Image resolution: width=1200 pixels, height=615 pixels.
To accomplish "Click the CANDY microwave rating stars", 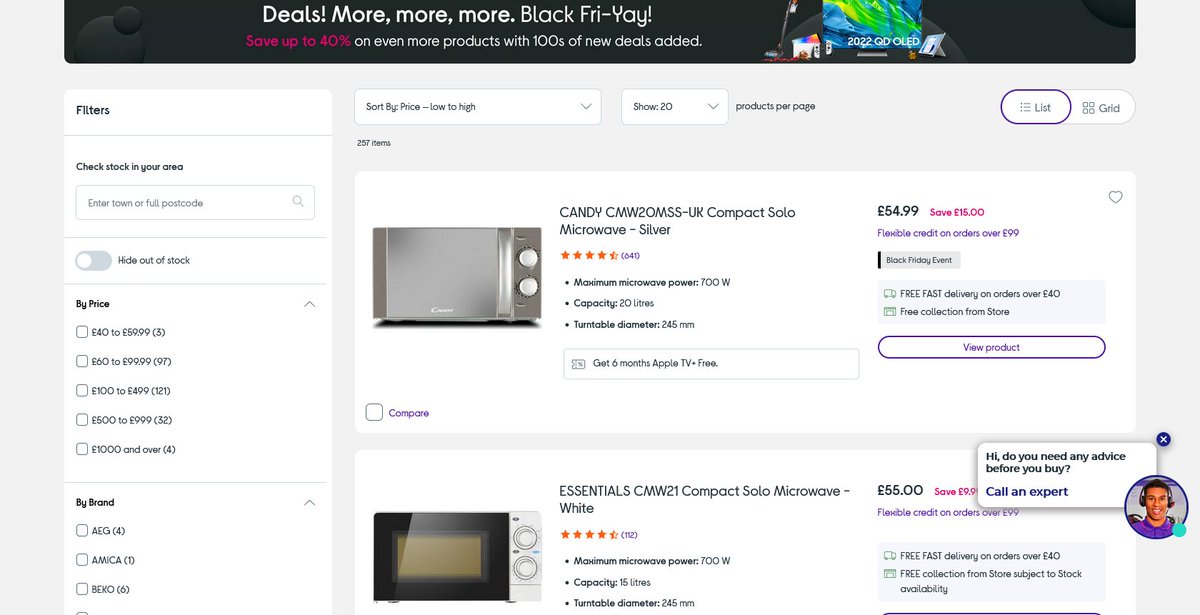I will tap(589, 255).
